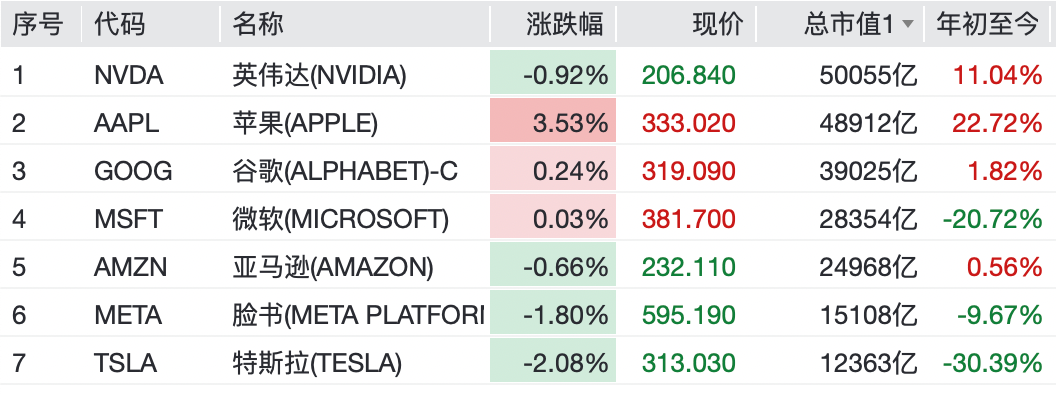Sort by 年初至今 column header
1056x394 pixels.
coord(987,24)
